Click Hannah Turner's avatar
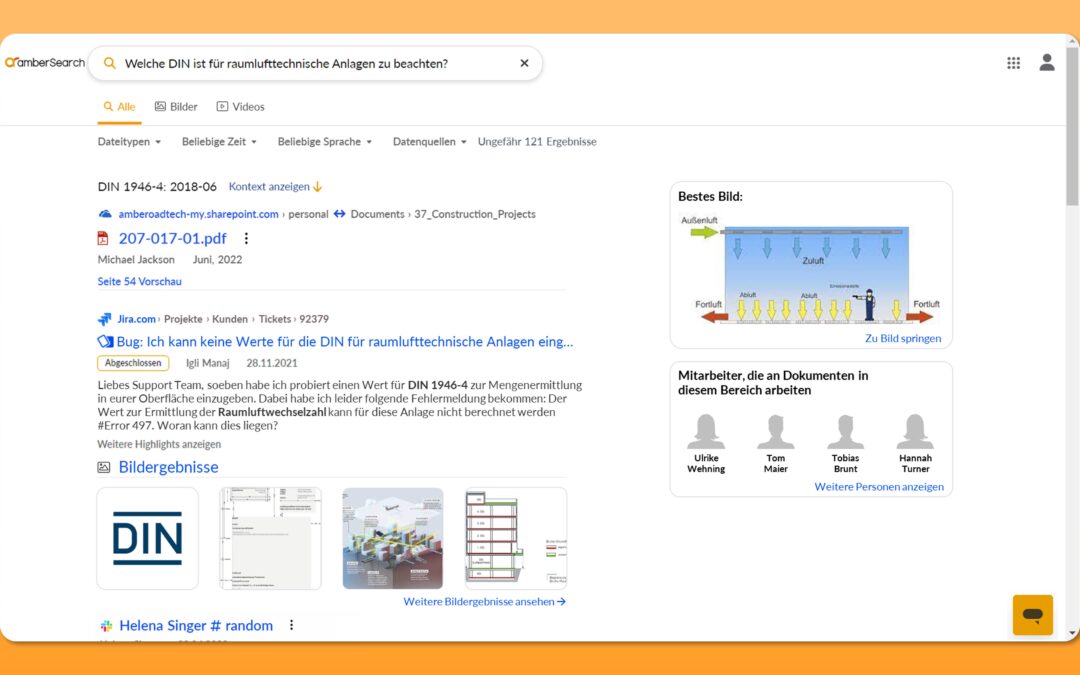The width and height of the screenshot is (1080, 675). click(915, 432)
